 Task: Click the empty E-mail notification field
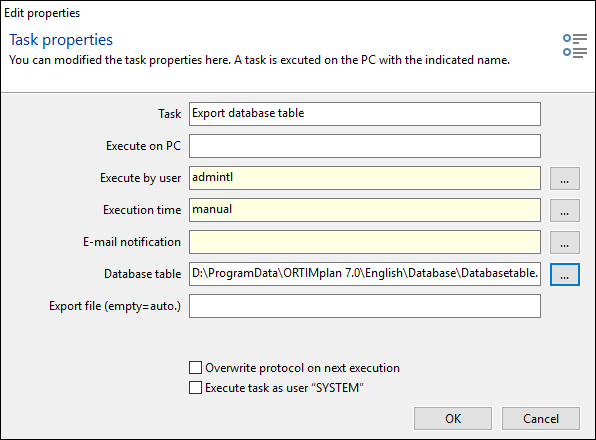365,242
